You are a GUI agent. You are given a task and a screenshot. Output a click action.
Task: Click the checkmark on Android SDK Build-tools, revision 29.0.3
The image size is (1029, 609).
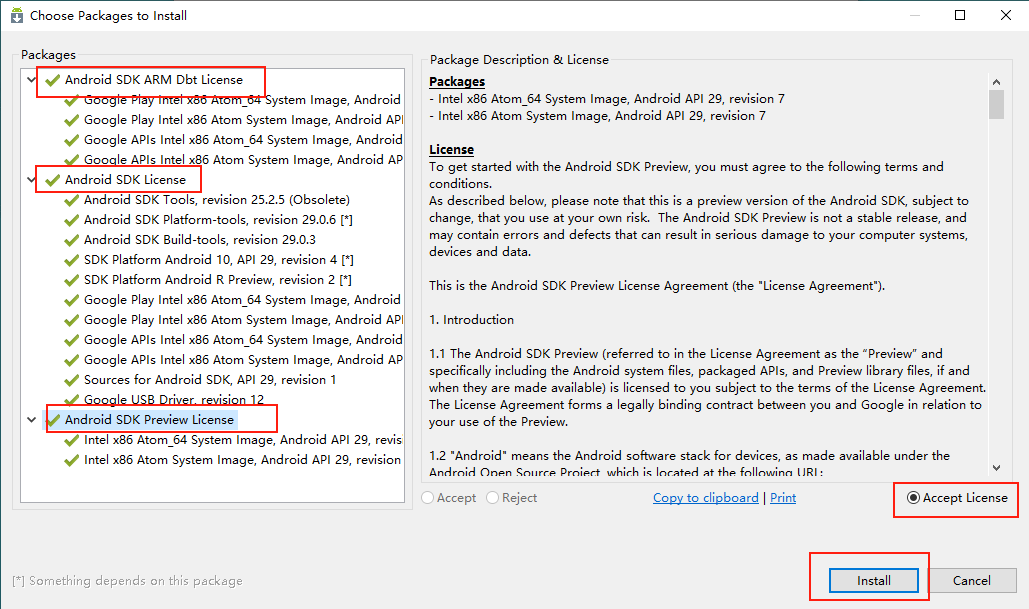click(72, 240)
